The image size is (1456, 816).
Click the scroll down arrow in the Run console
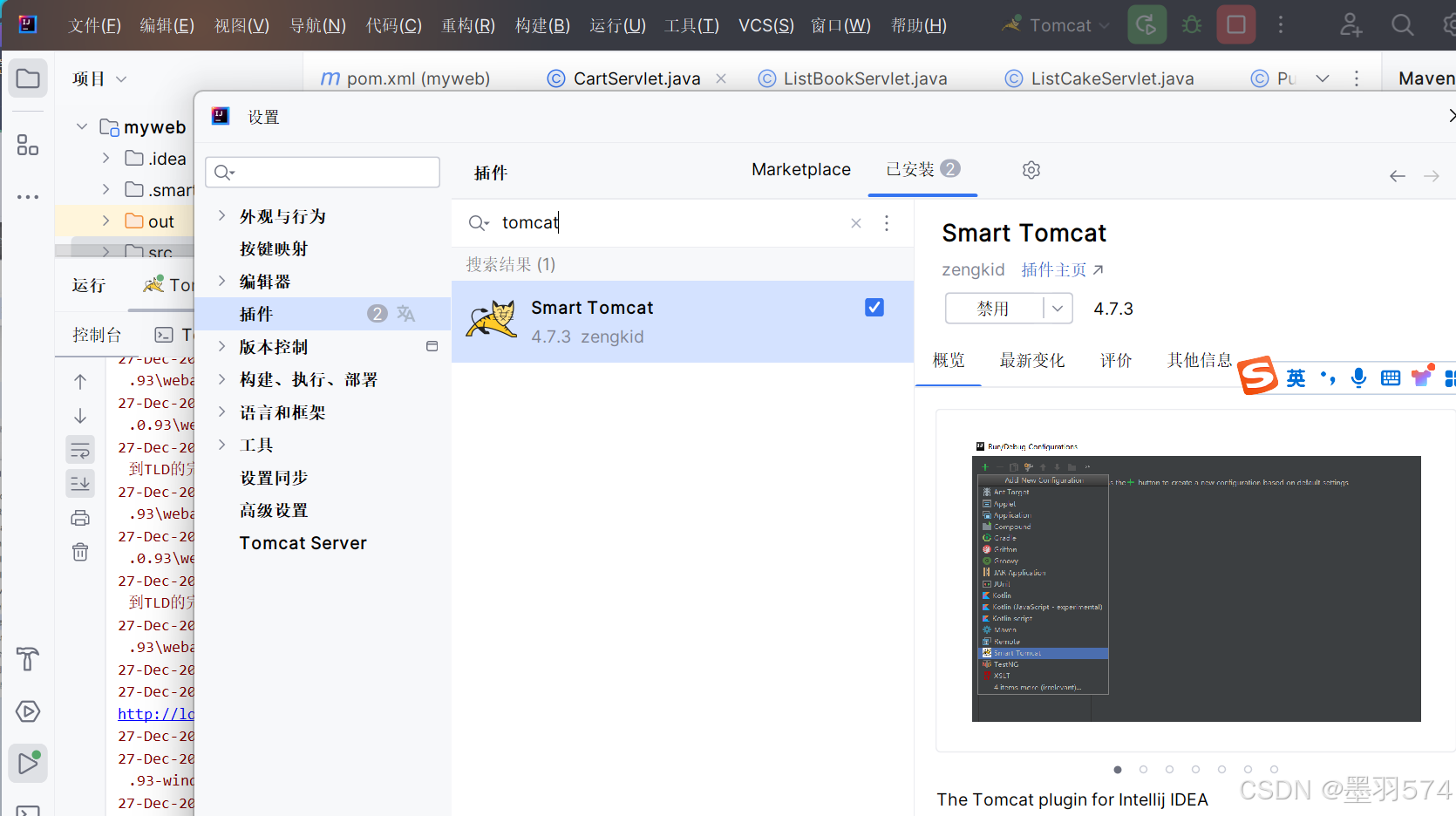(x=80, y=416)
